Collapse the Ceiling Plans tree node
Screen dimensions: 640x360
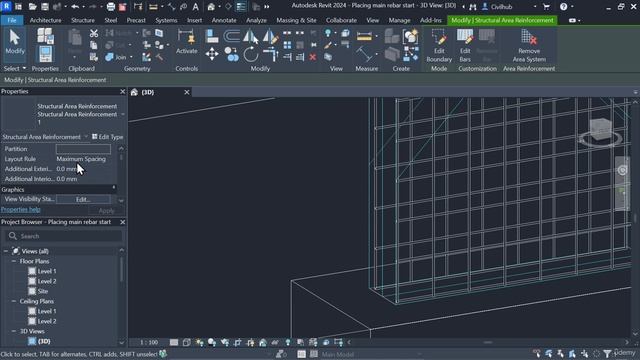pos(14,301)
